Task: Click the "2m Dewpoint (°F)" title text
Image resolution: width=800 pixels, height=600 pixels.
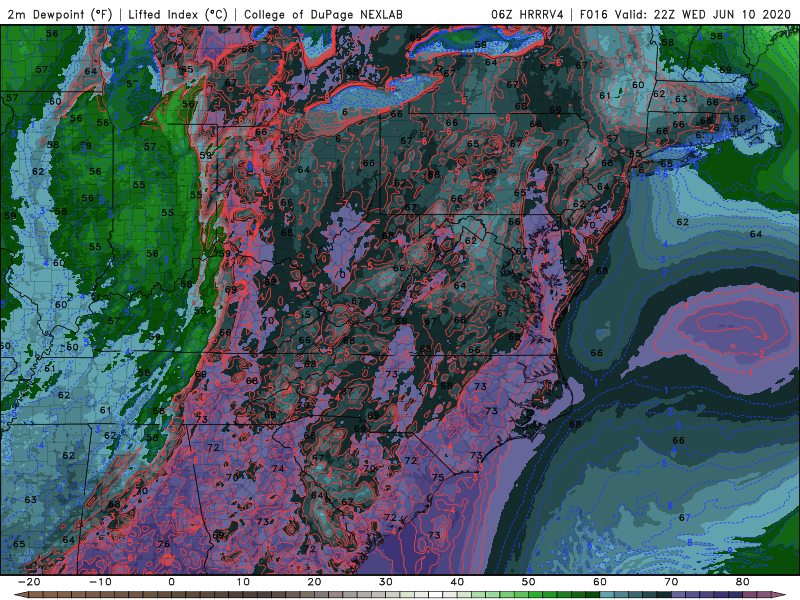Action: (60, 14)
